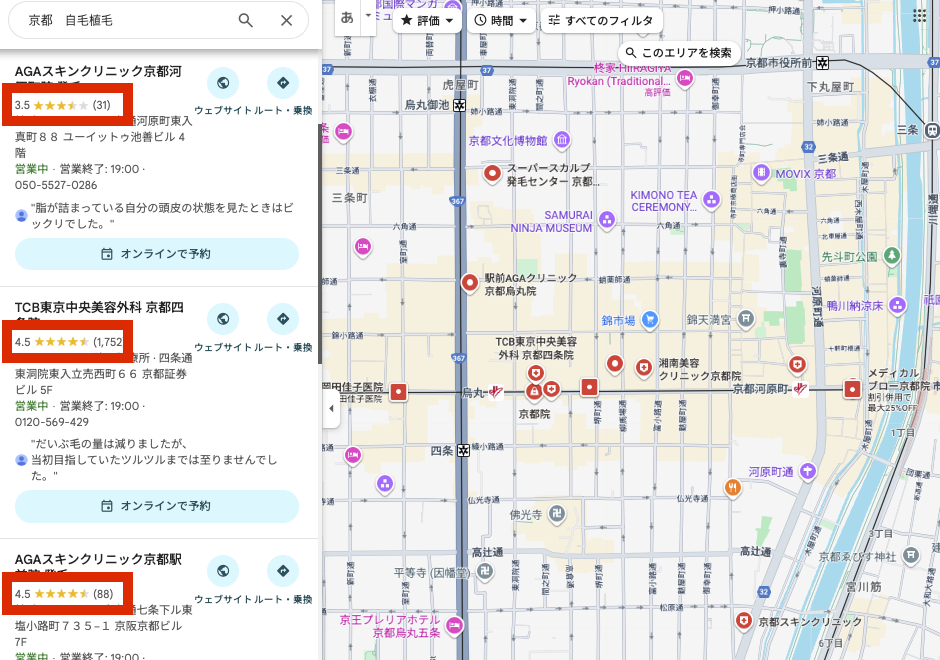The image size is (940, 660).
Task: Click the あ input method icon above the map
Action: tap(345, 16)
